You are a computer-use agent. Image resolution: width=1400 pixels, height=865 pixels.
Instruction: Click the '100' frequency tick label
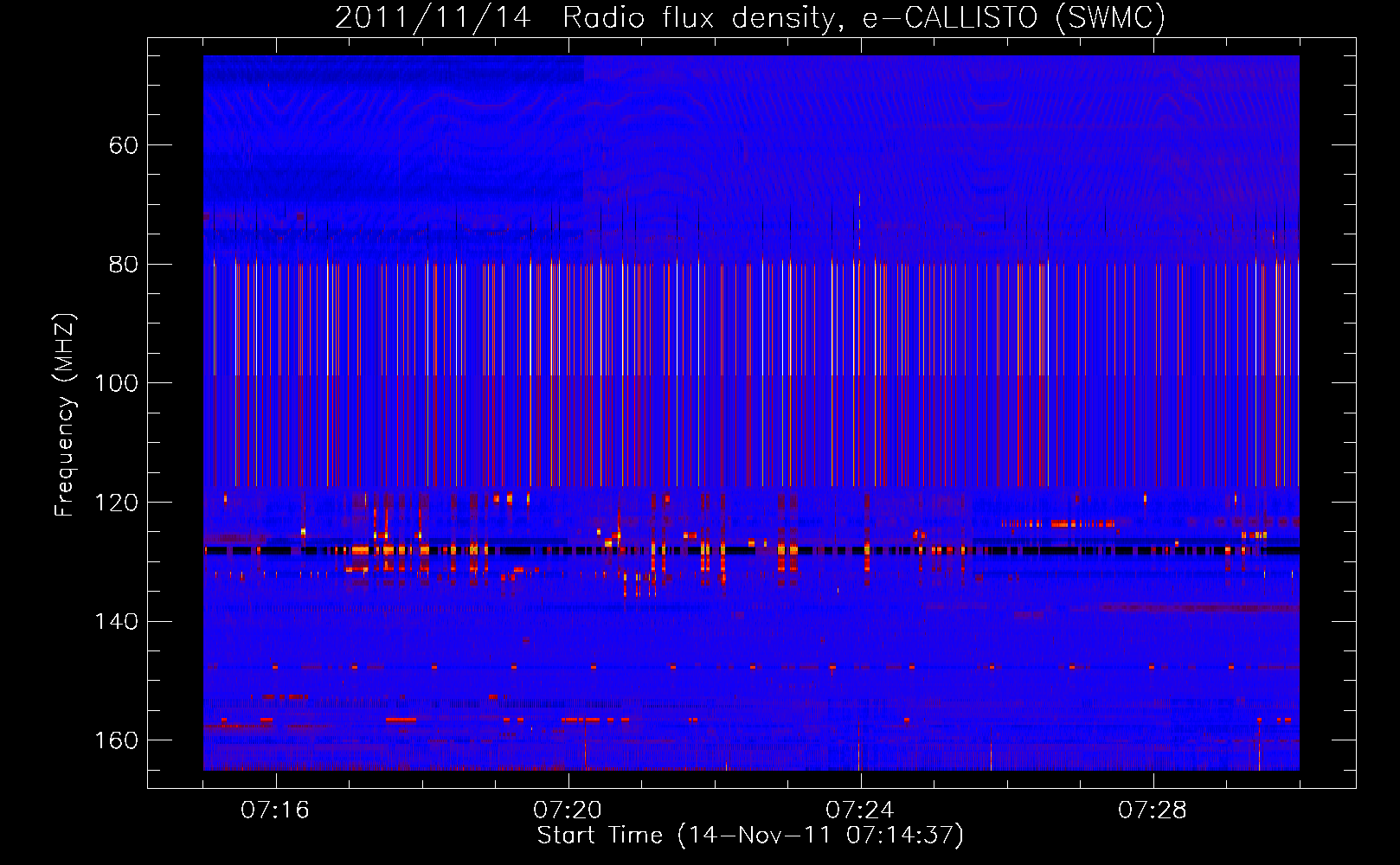[x=117, y=383]
